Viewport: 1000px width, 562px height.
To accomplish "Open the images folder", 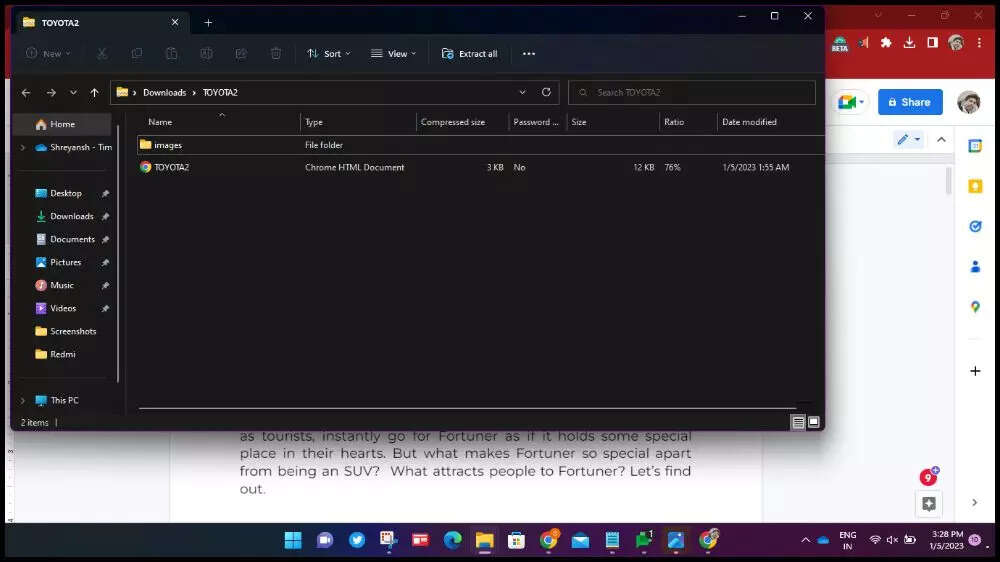I will (x=168, y=145).
